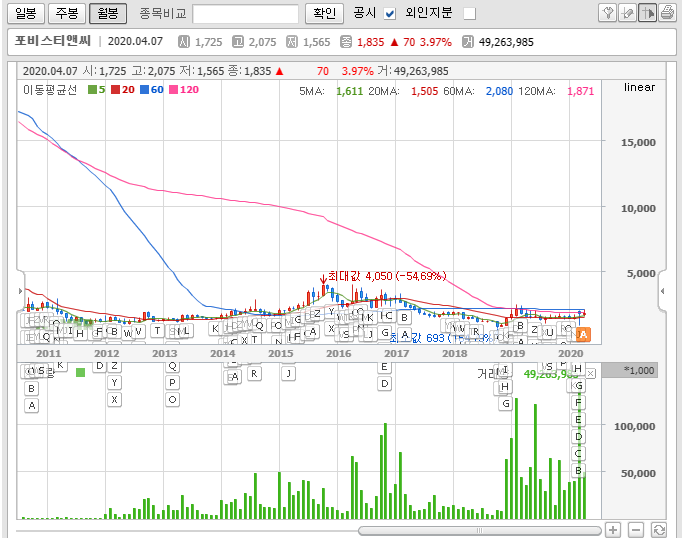
Task: Zoom in with the plus button
Action: 613,530
